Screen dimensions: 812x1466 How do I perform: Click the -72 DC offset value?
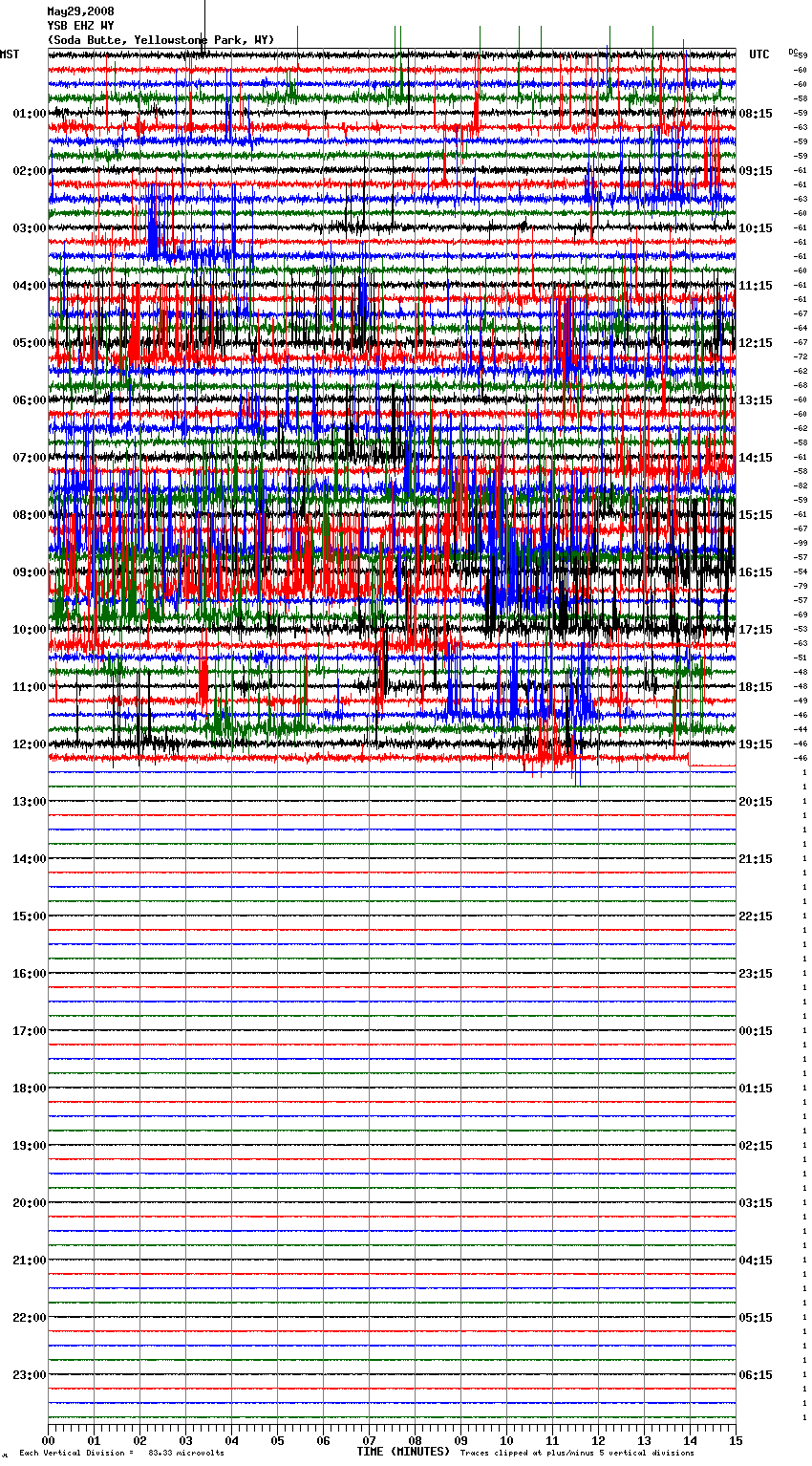tap(801, 356)
